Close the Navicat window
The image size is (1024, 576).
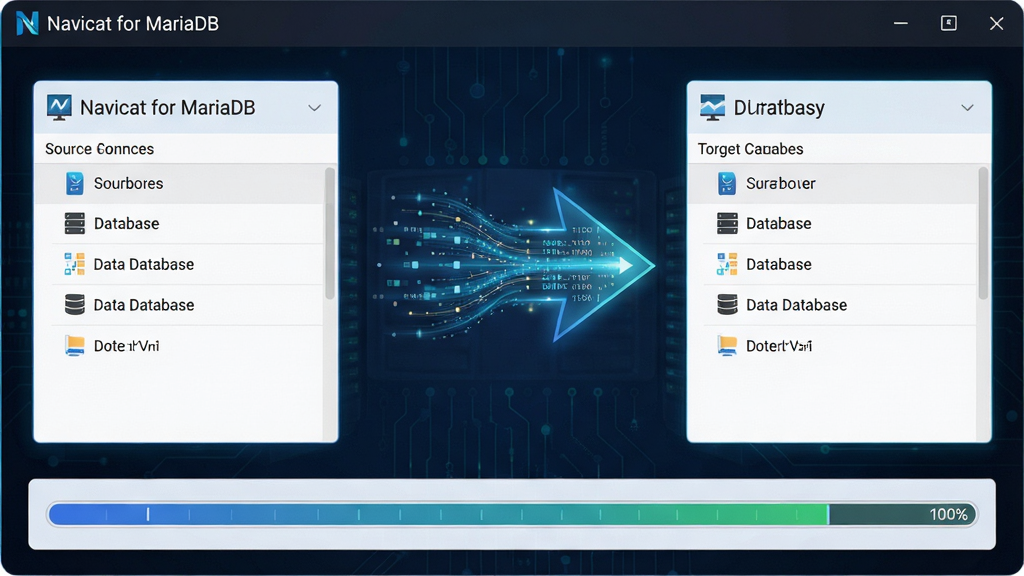pyautogui.click(x=997, y=24)
